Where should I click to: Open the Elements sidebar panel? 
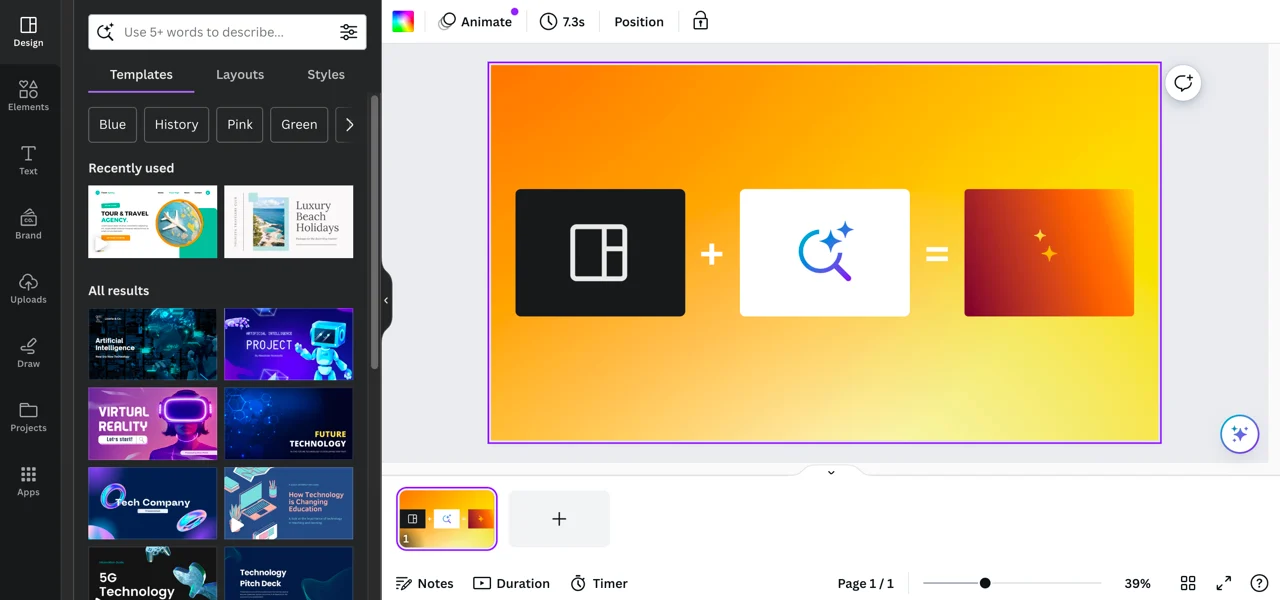coord(28,96)
